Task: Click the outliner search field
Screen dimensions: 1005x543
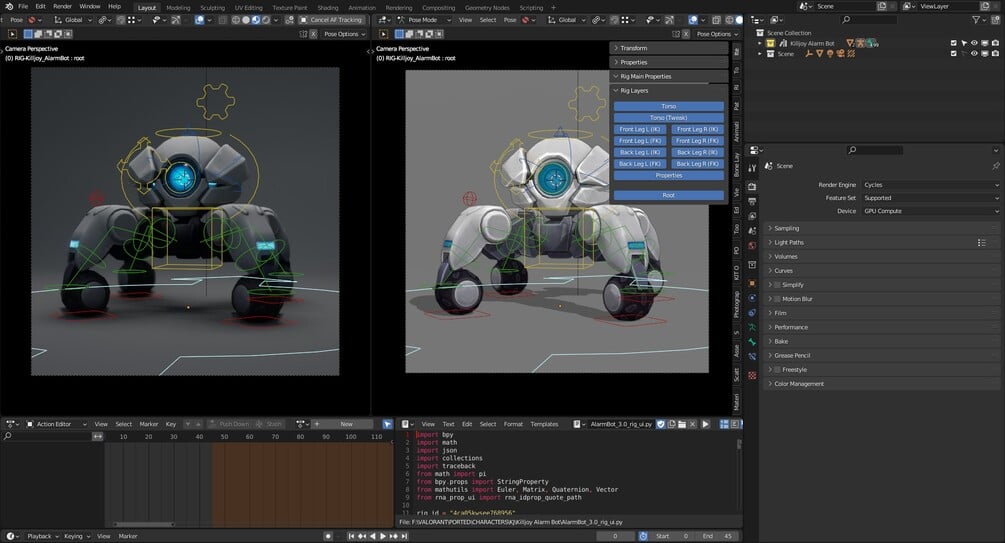Action: pyautogui.click(x=870, y=20)
